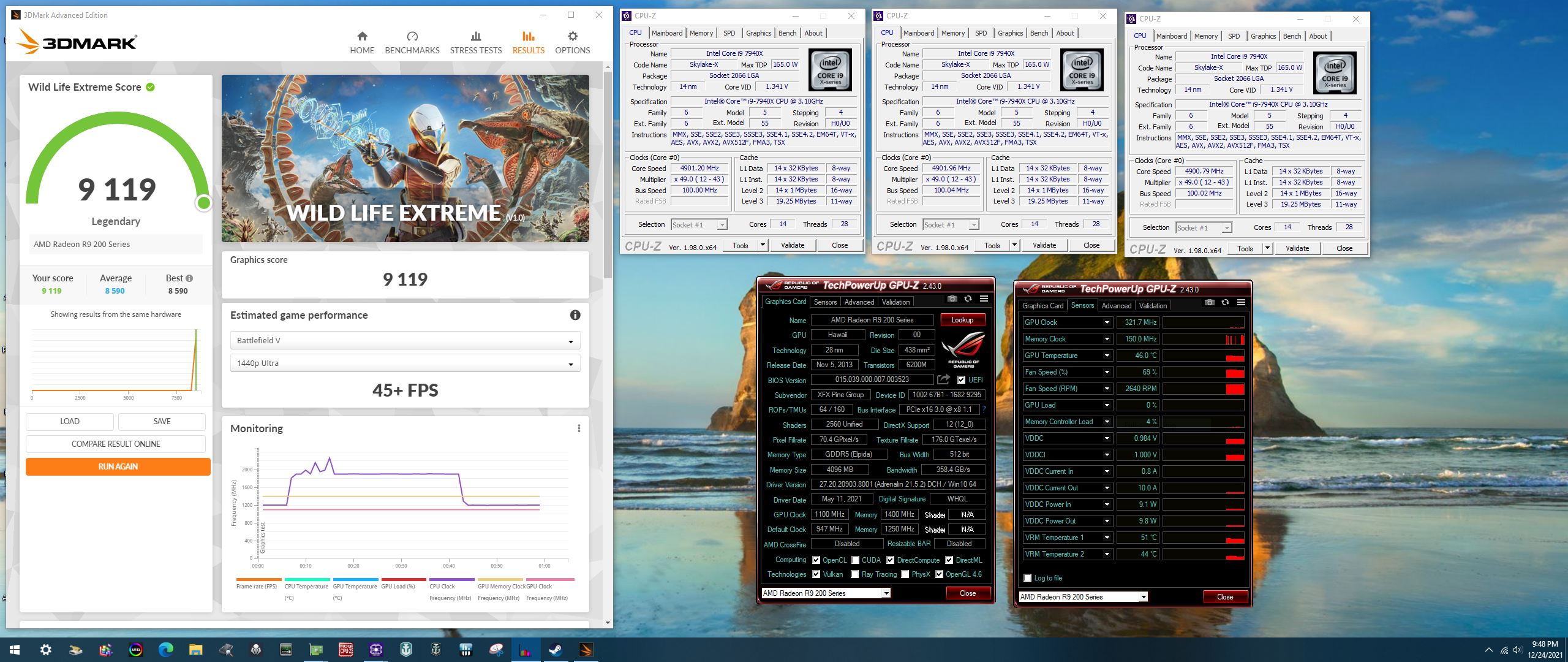The width and height of the screenshot is (1568, 662).
Task: Refresh GPU-Z Graphics Card window
Action: (968, 299)
